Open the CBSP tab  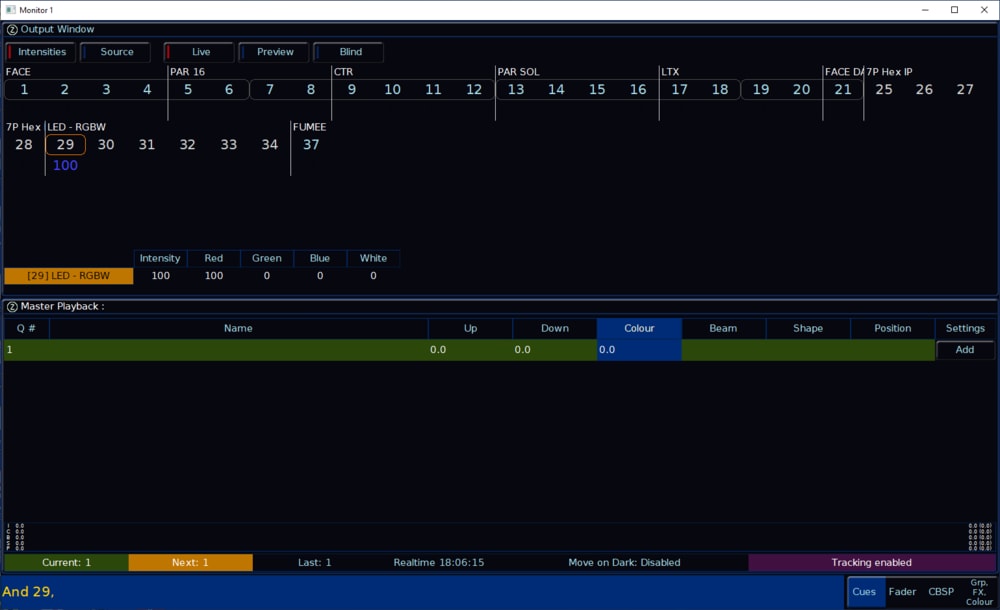[941, 592]
